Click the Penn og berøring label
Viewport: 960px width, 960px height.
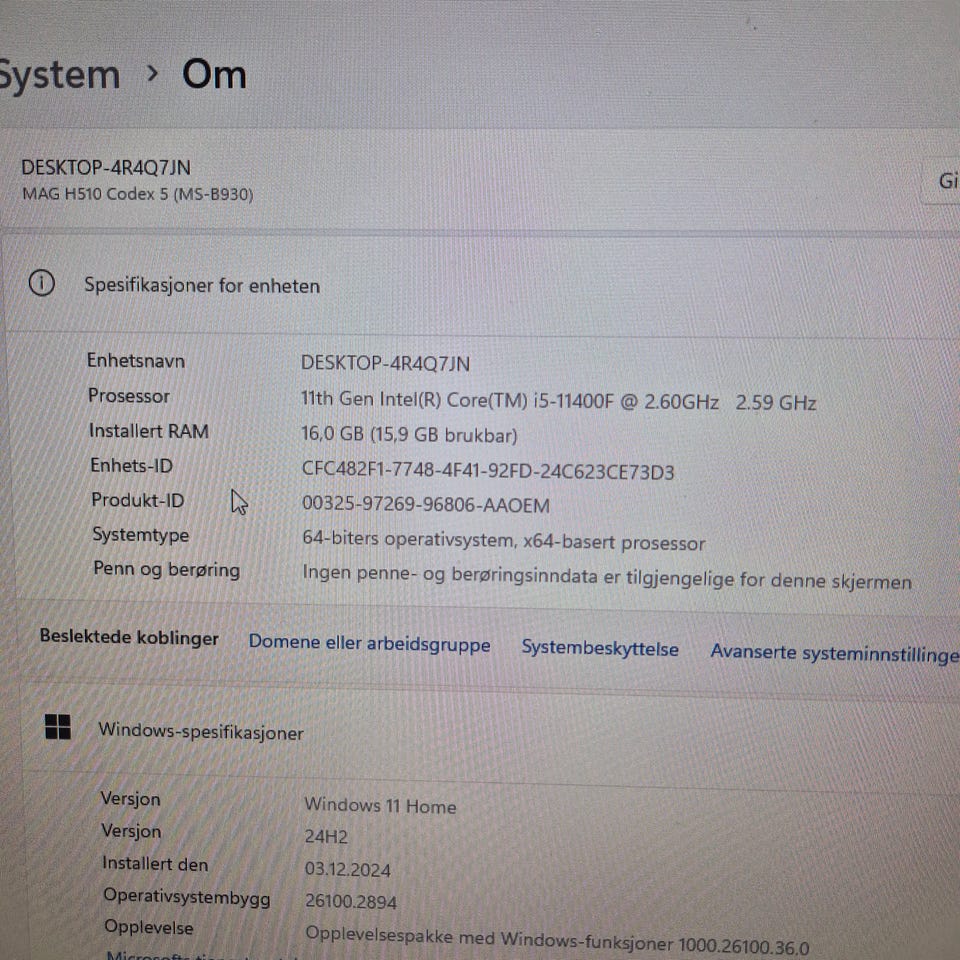tap(166, 569)
